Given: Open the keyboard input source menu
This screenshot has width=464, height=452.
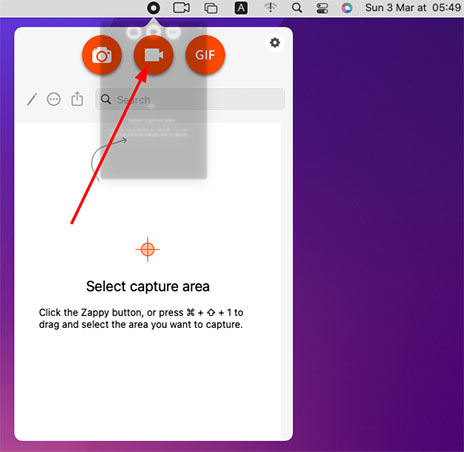Looking at the screenshot, I should (x=241, y=8).
